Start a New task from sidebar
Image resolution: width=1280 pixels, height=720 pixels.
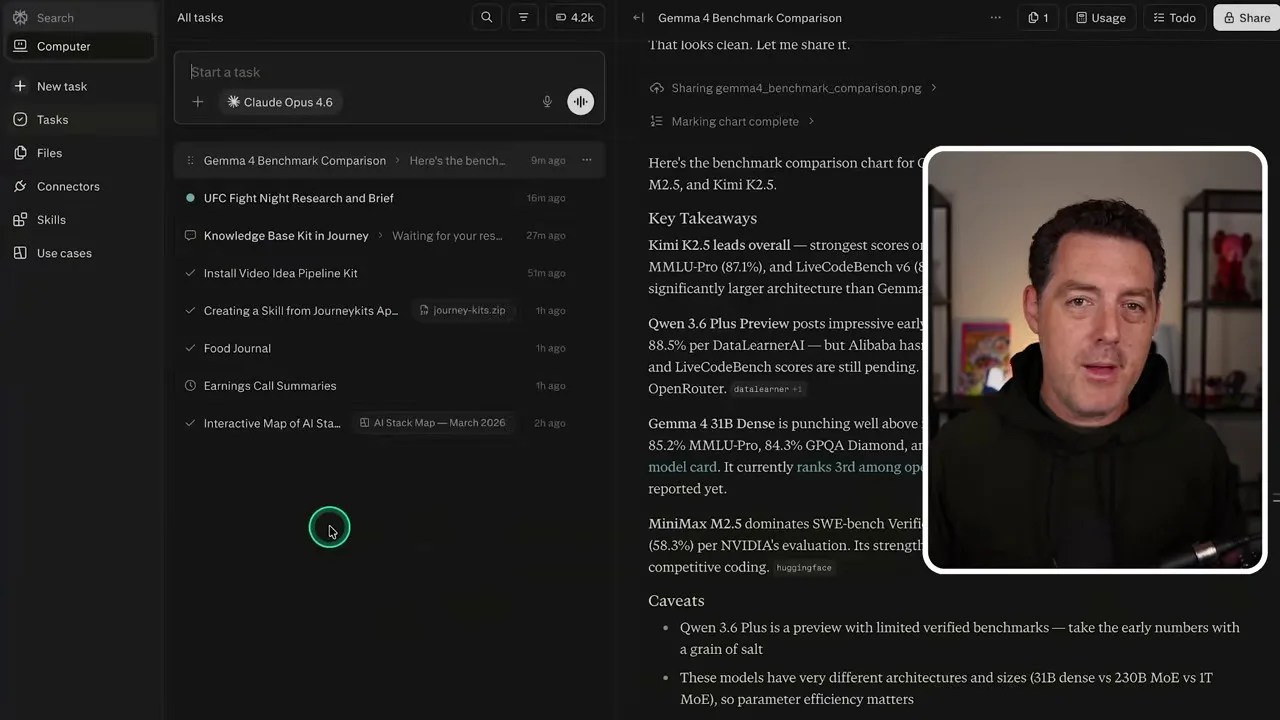80,86
